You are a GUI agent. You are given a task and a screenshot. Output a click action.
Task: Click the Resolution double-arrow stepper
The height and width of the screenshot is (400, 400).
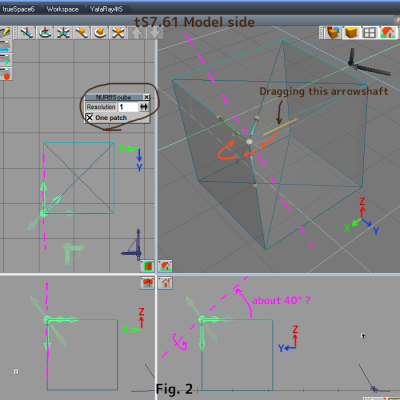[144, 107]
